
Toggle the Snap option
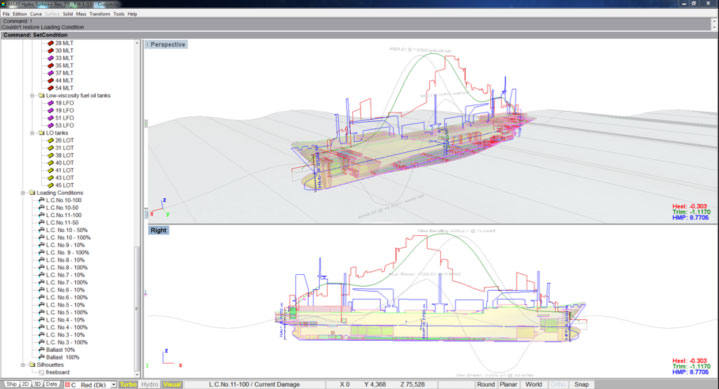[581, 384]
